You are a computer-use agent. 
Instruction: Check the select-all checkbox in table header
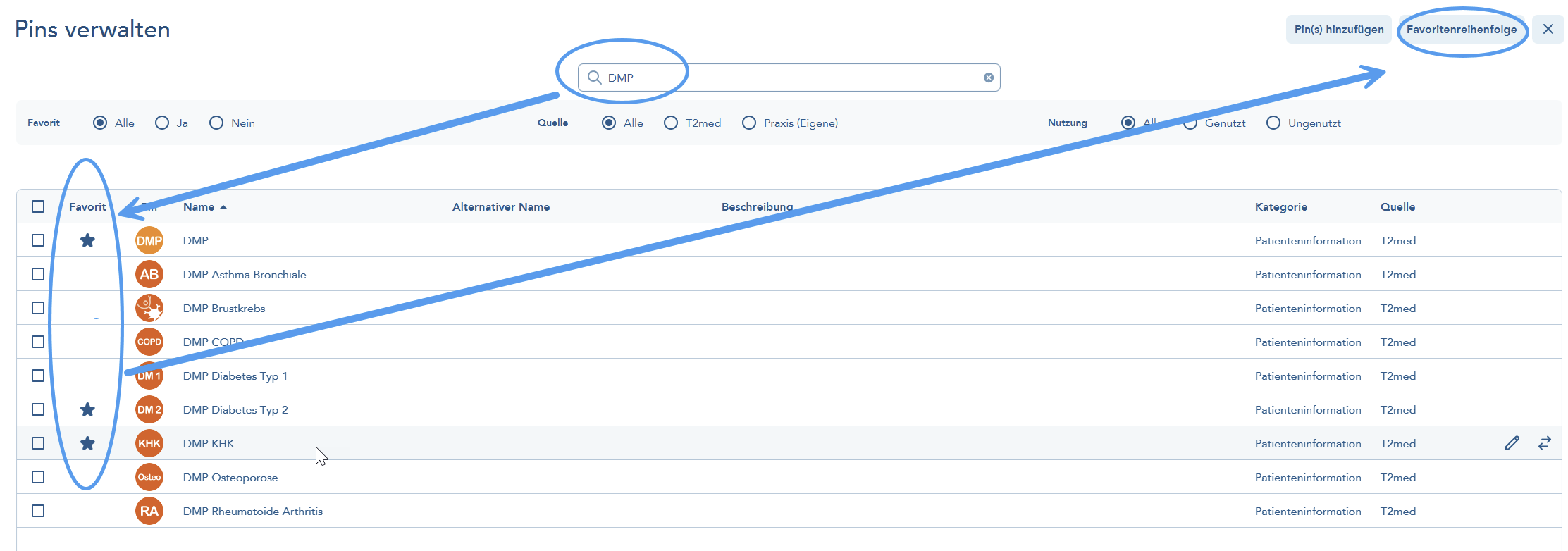coord(38,206)
